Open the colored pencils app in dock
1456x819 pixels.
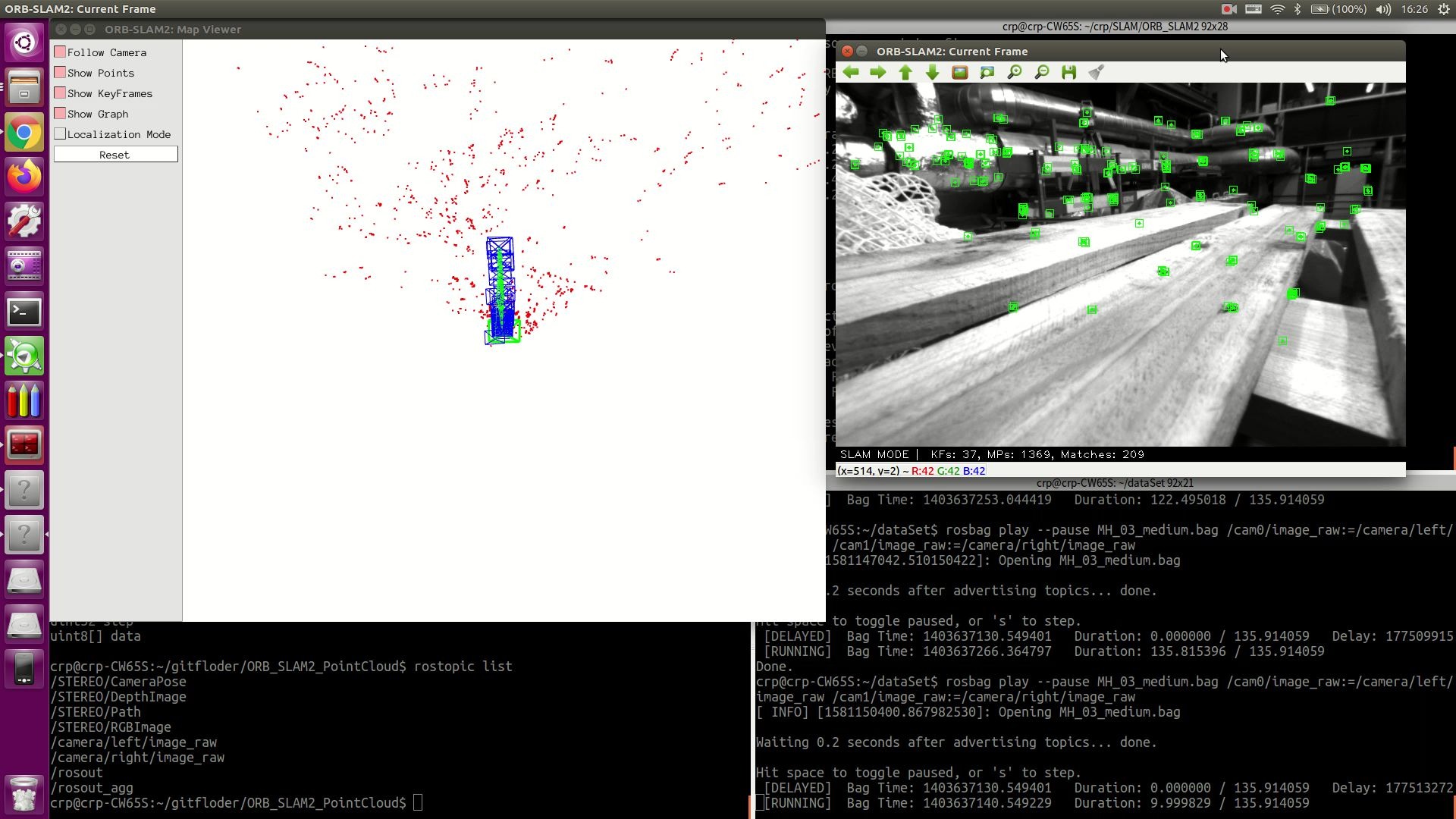(x=24, y=400)
